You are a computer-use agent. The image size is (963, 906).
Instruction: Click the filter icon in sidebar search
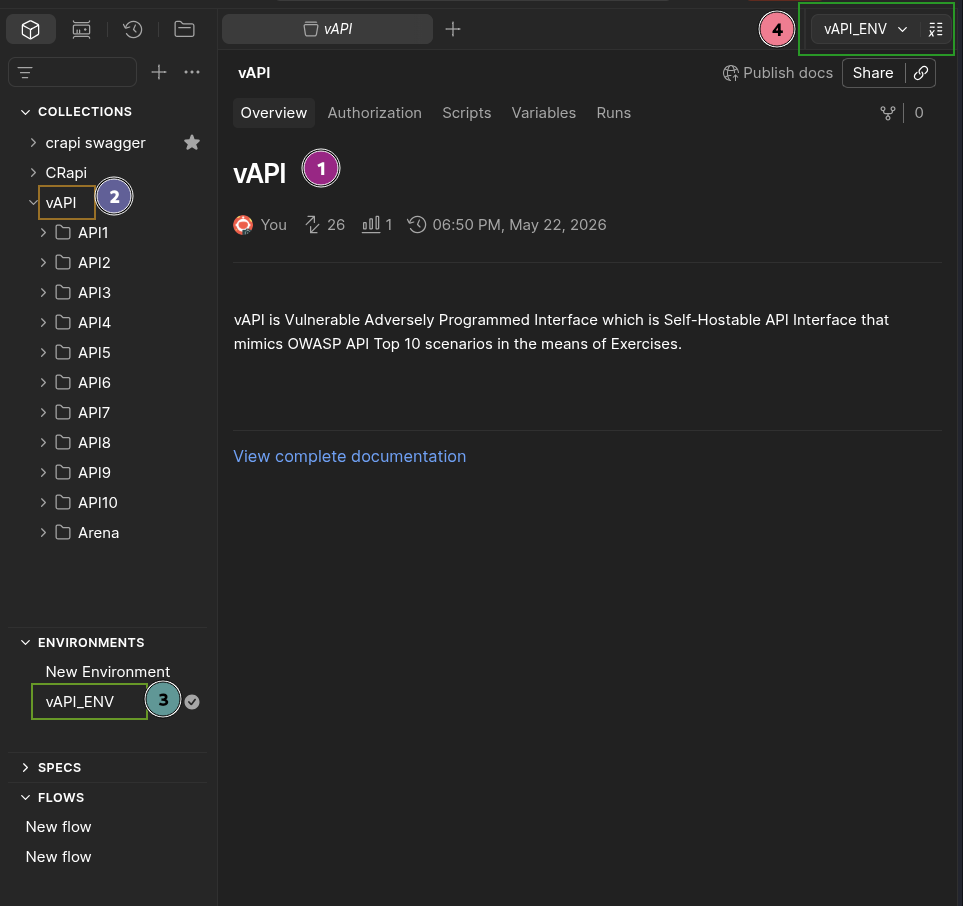tap(25, 72)
